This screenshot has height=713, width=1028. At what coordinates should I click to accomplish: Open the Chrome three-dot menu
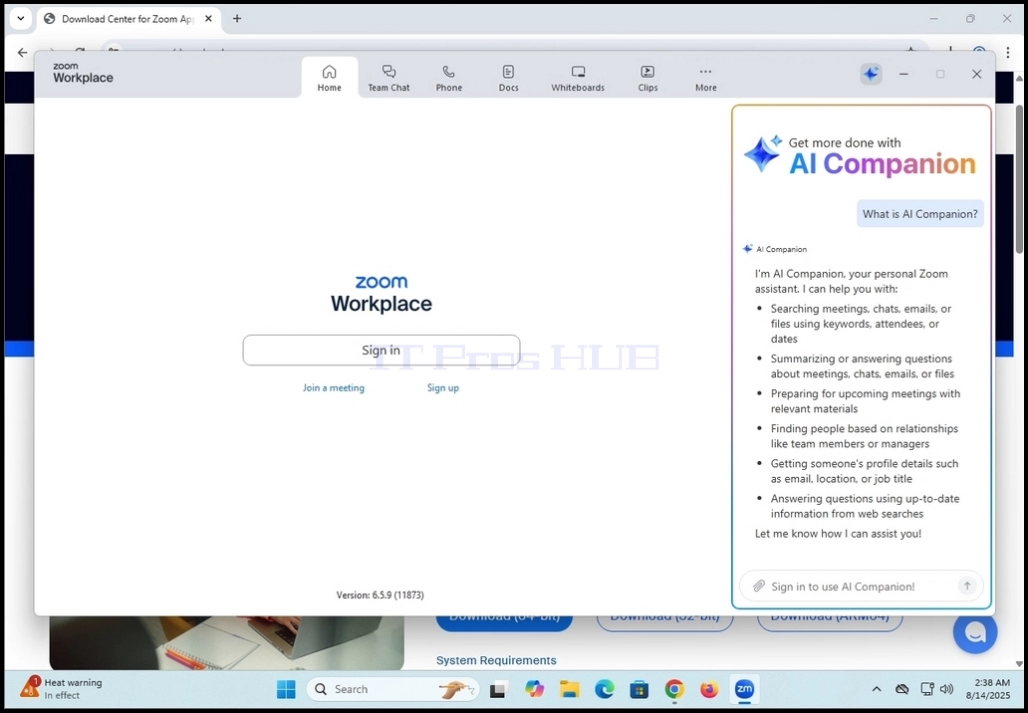[1008, 52]
